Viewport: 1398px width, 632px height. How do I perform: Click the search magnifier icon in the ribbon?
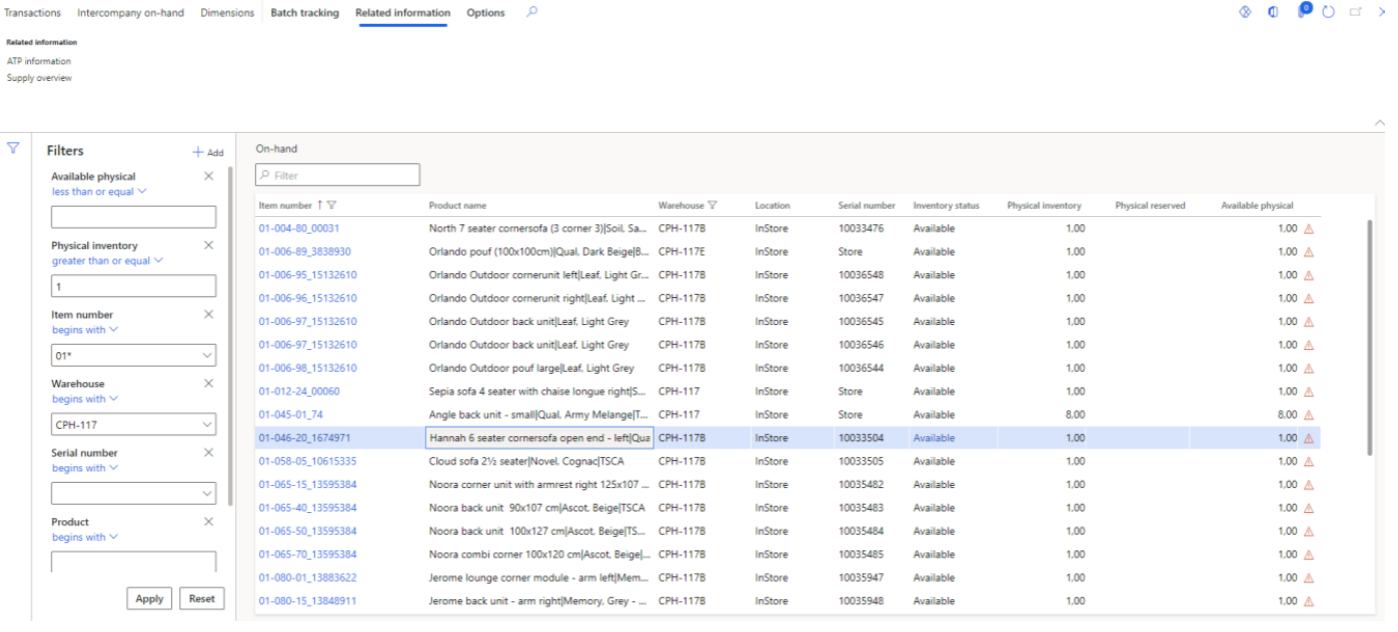[532, 12]
